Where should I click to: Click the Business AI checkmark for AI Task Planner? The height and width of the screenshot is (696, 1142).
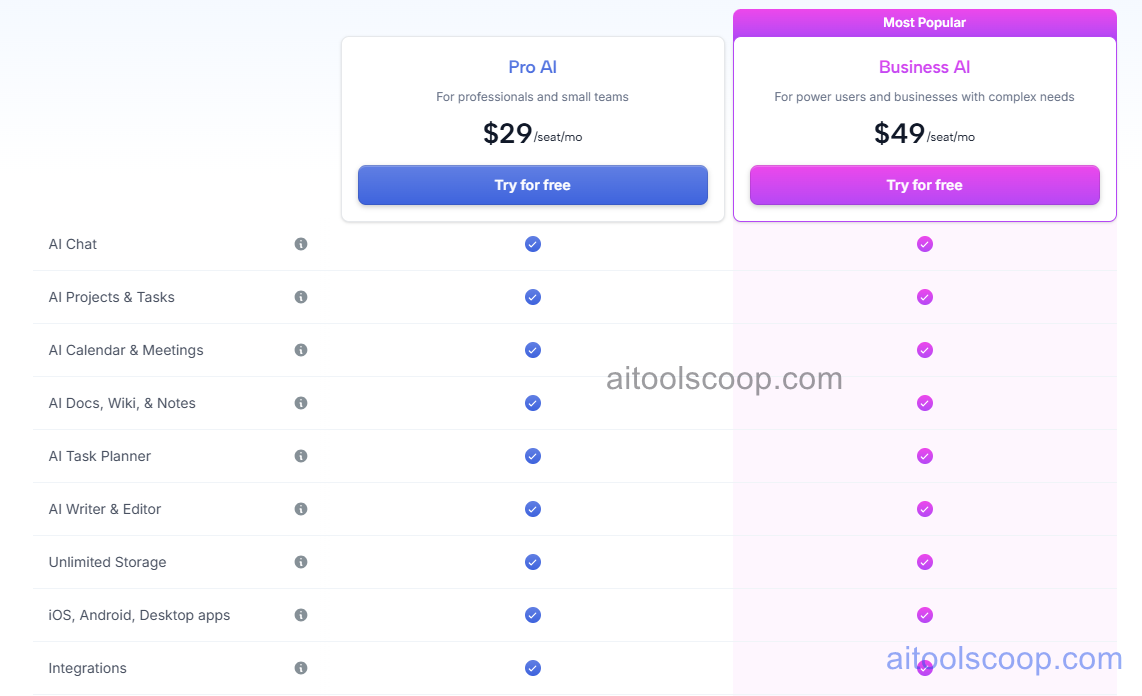pyautogui.click(x=924, y=456)
